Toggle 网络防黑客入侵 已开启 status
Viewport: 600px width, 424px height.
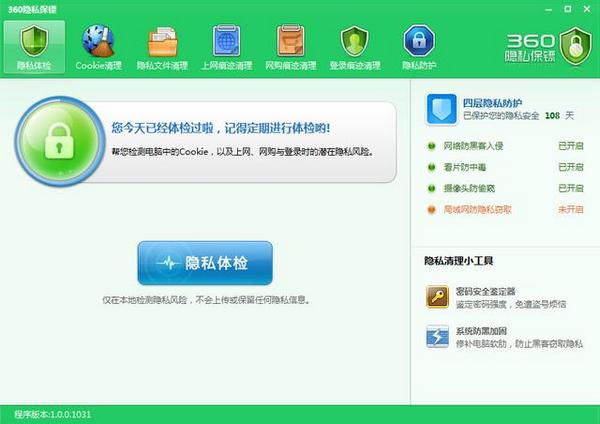click(571, 146)
